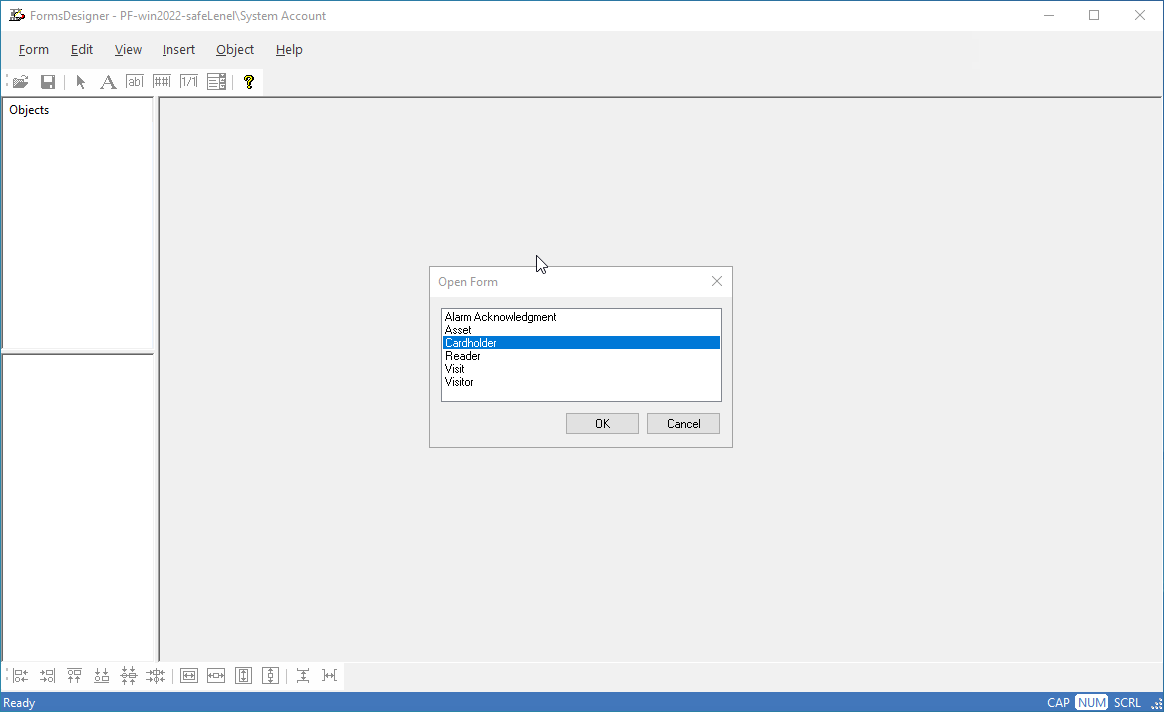Open the Form menu
Viewport: 1164px width, 712px height.
tap(34, 50)
